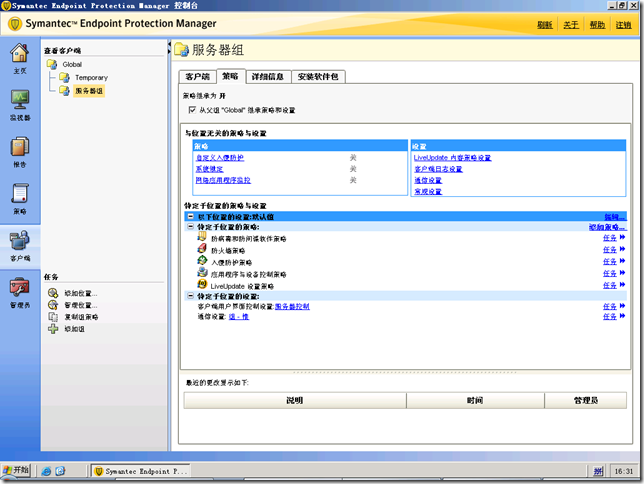644x484 pixels.
Task: Click the LiveUpdate settings policy icon
Action: [202, 284]
